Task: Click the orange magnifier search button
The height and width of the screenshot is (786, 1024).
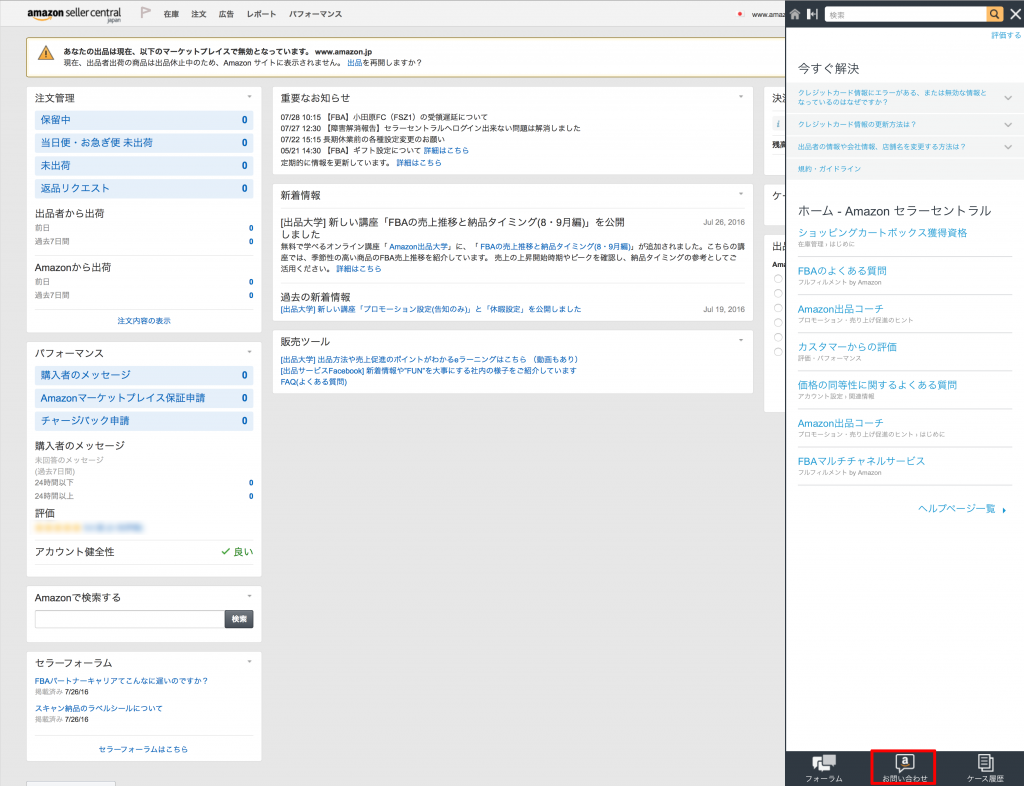Action: (x=995, y=14)
